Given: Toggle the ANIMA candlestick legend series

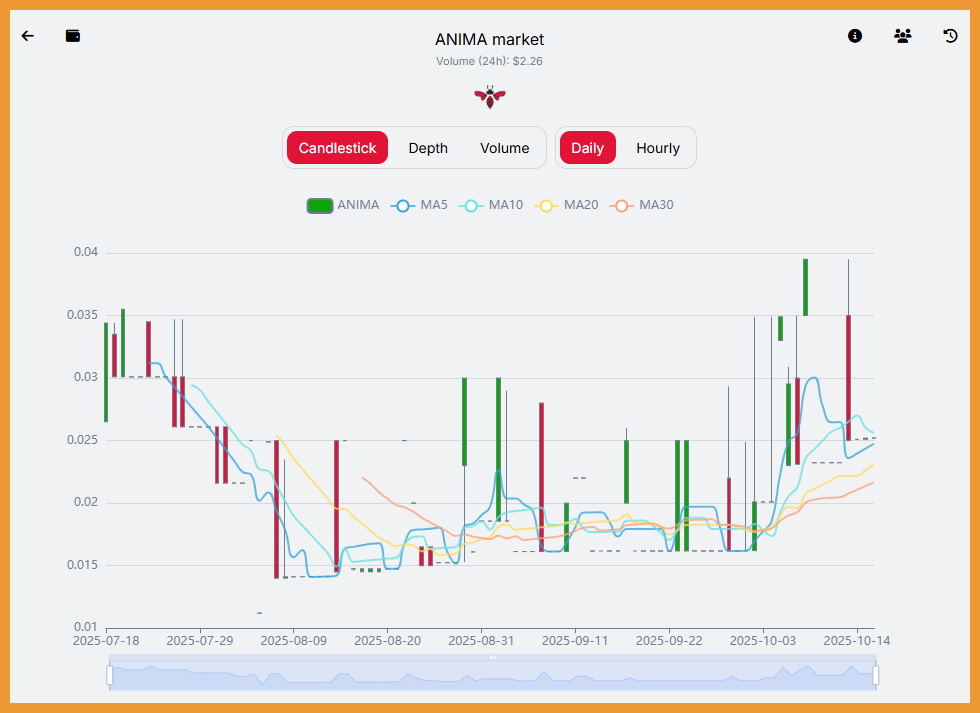Looking at the screenshot, I should 343,205.
